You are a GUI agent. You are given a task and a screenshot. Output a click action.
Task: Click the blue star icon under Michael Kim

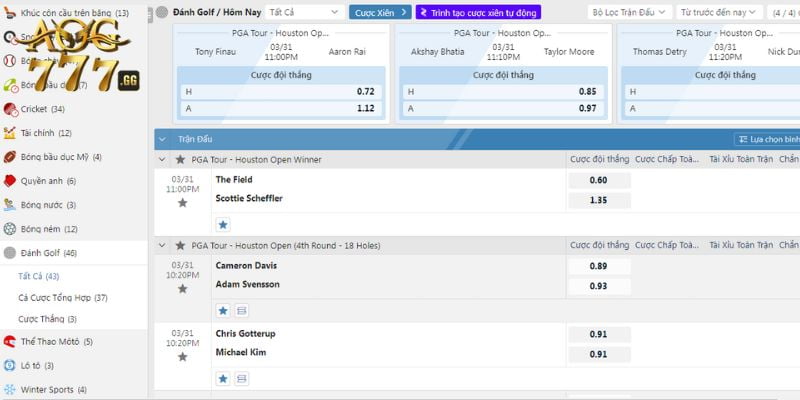coord(223,378)
